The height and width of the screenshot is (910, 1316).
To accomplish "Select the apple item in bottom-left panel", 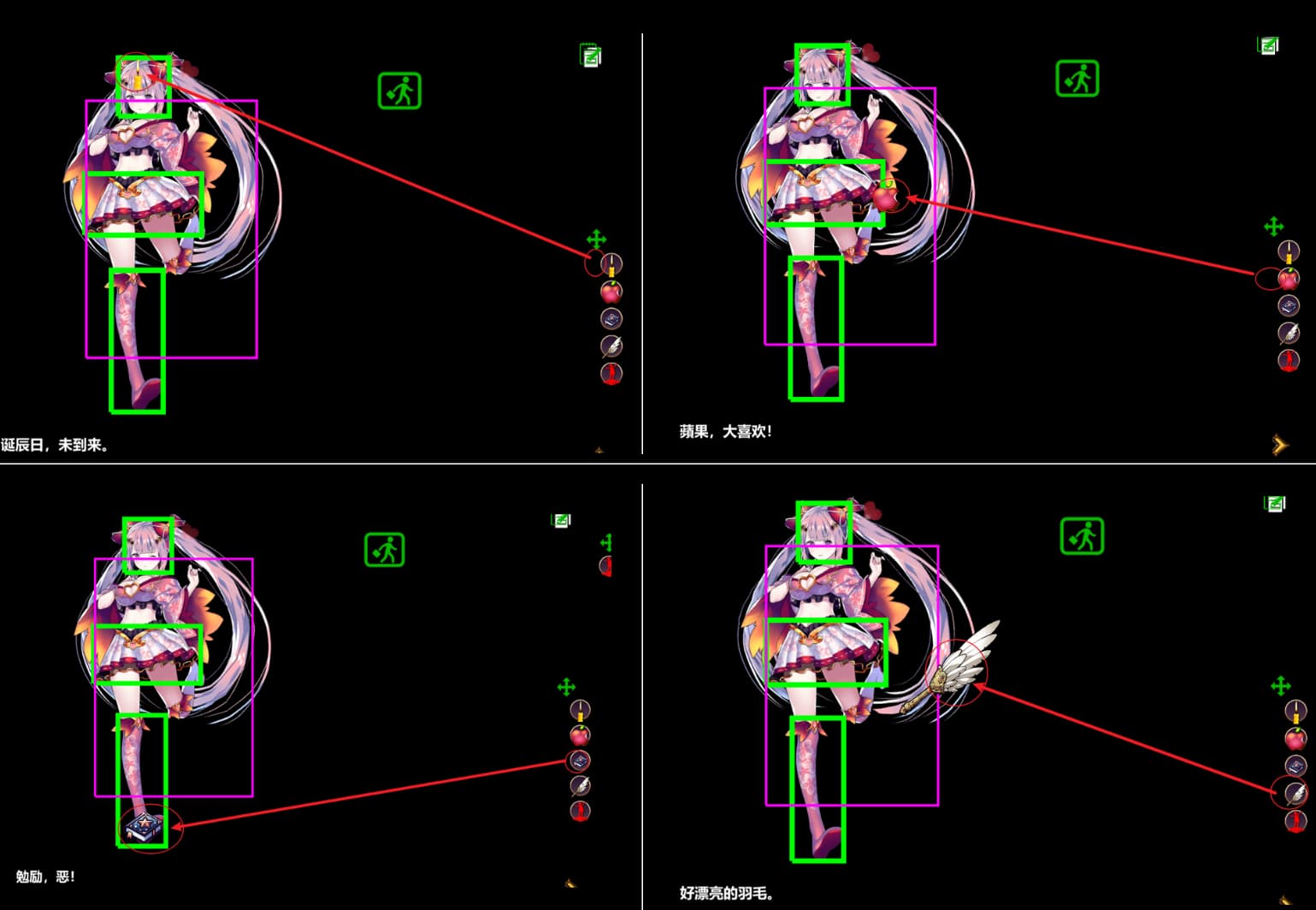I will (x=580, y=735).
